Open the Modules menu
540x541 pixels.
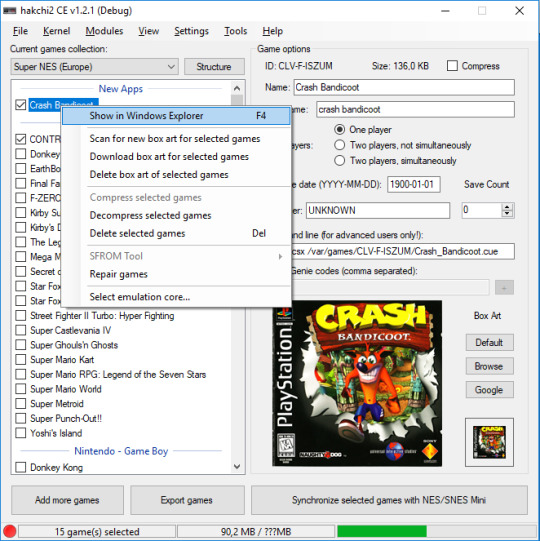point(104,31)
